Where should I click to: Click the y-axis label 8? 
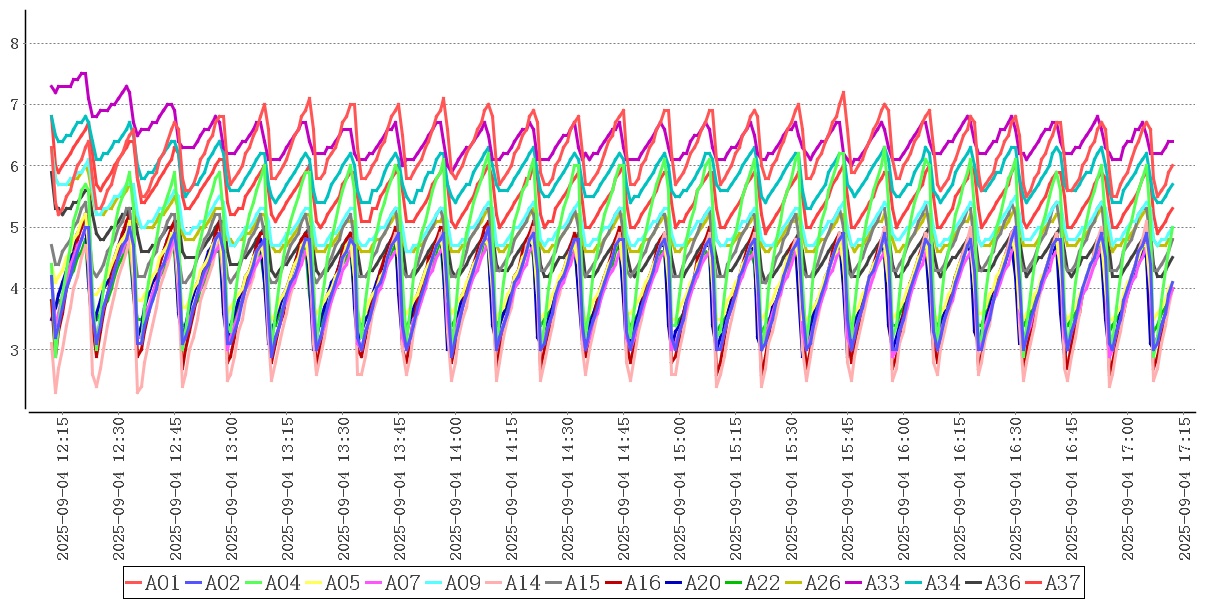14,43
